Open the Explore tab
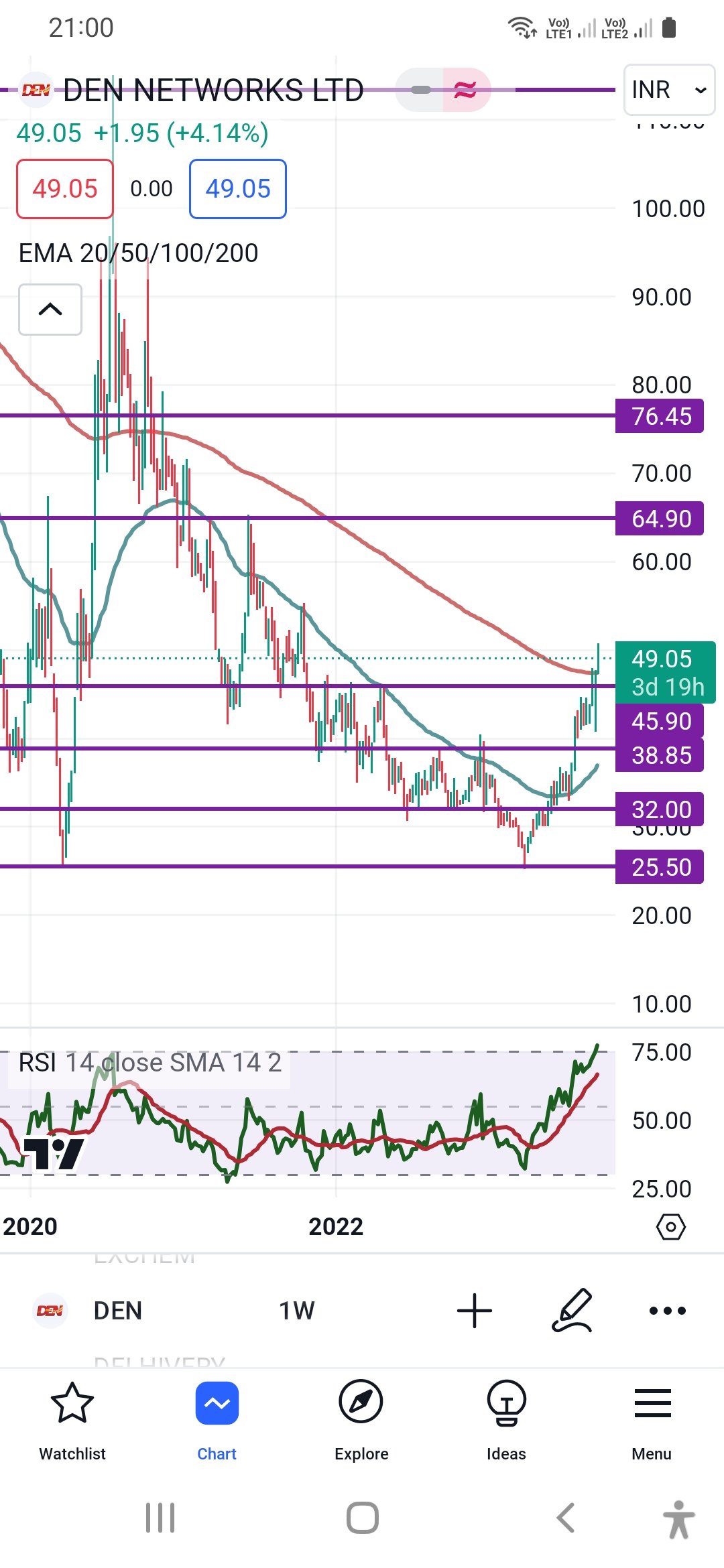Viewport: 724px width, 1568px height. (x=361, y=1421)
